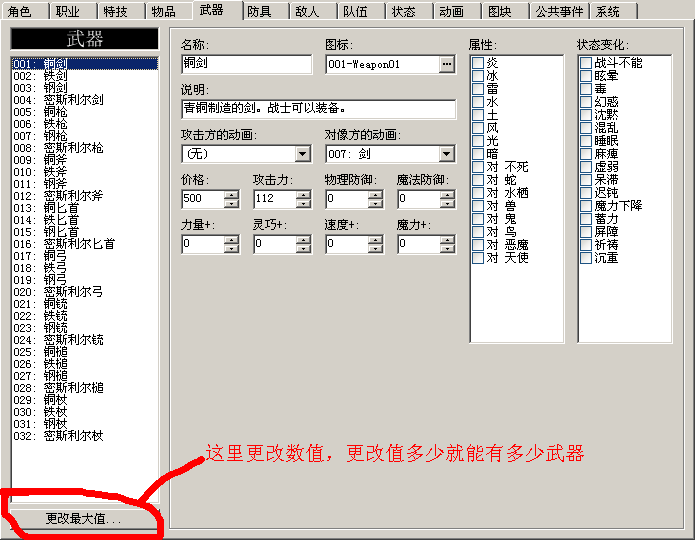The width and height of the screenshot is (695, 540).
Task: Click the 价格 field showing 500
Action: pyautogui.click(x=203, y=199)
